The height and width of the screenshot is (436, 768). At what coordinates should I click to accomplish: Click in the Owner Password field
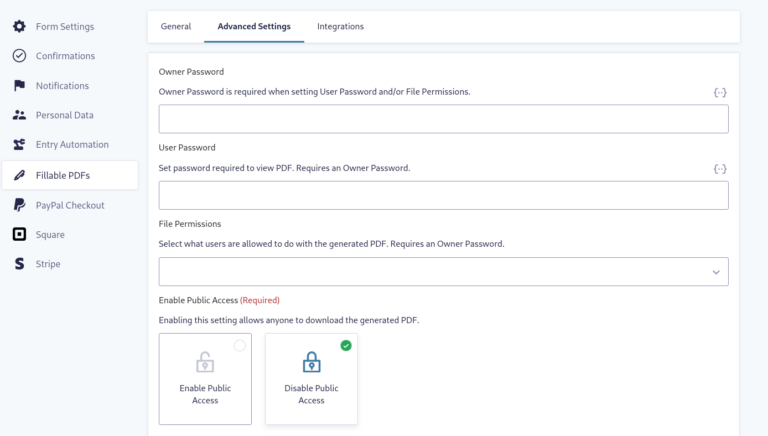pyautogui.click(x=443, y=119)
